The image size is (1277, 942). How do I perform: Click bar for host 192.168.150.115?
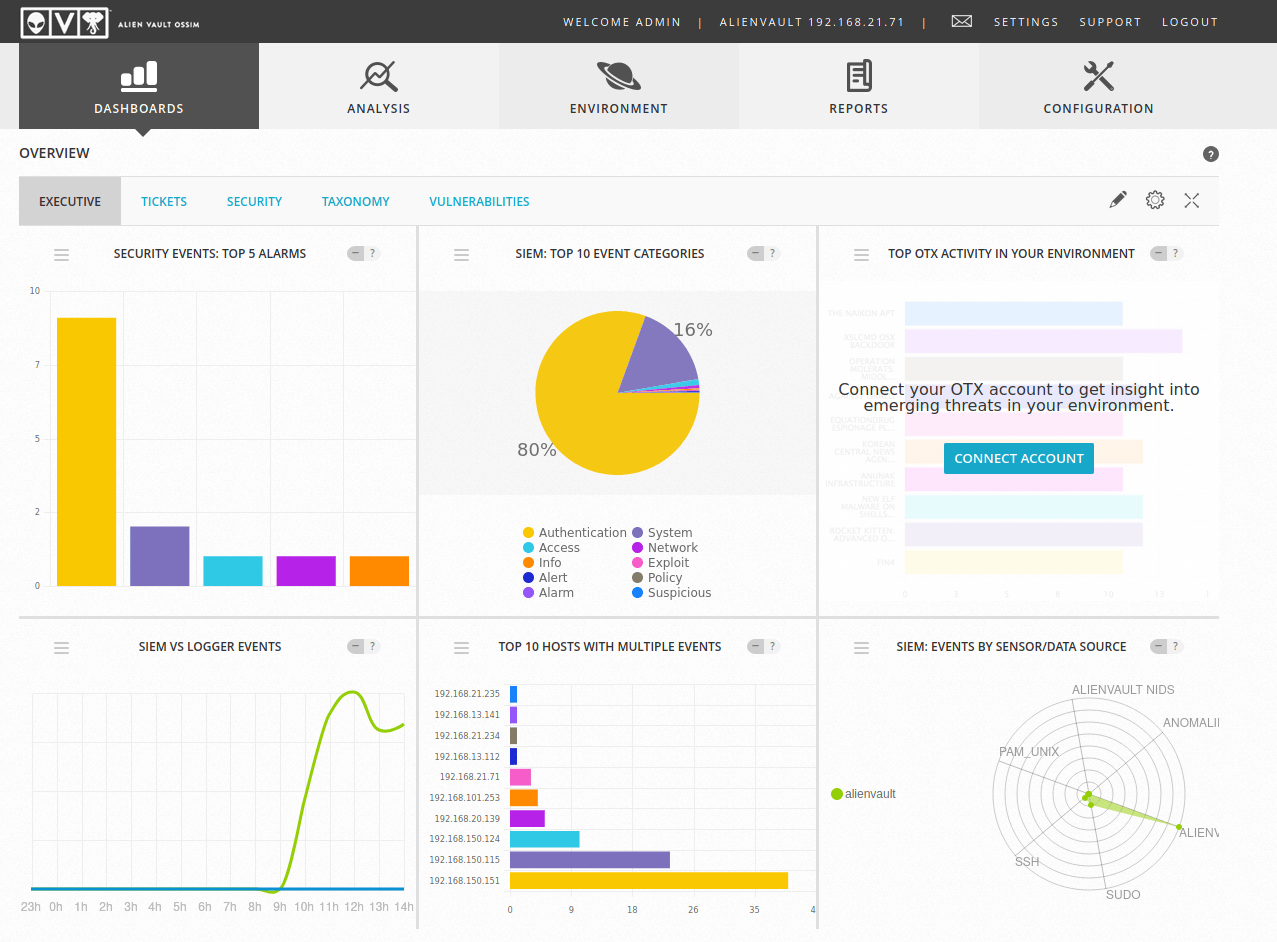coord(590,859)
